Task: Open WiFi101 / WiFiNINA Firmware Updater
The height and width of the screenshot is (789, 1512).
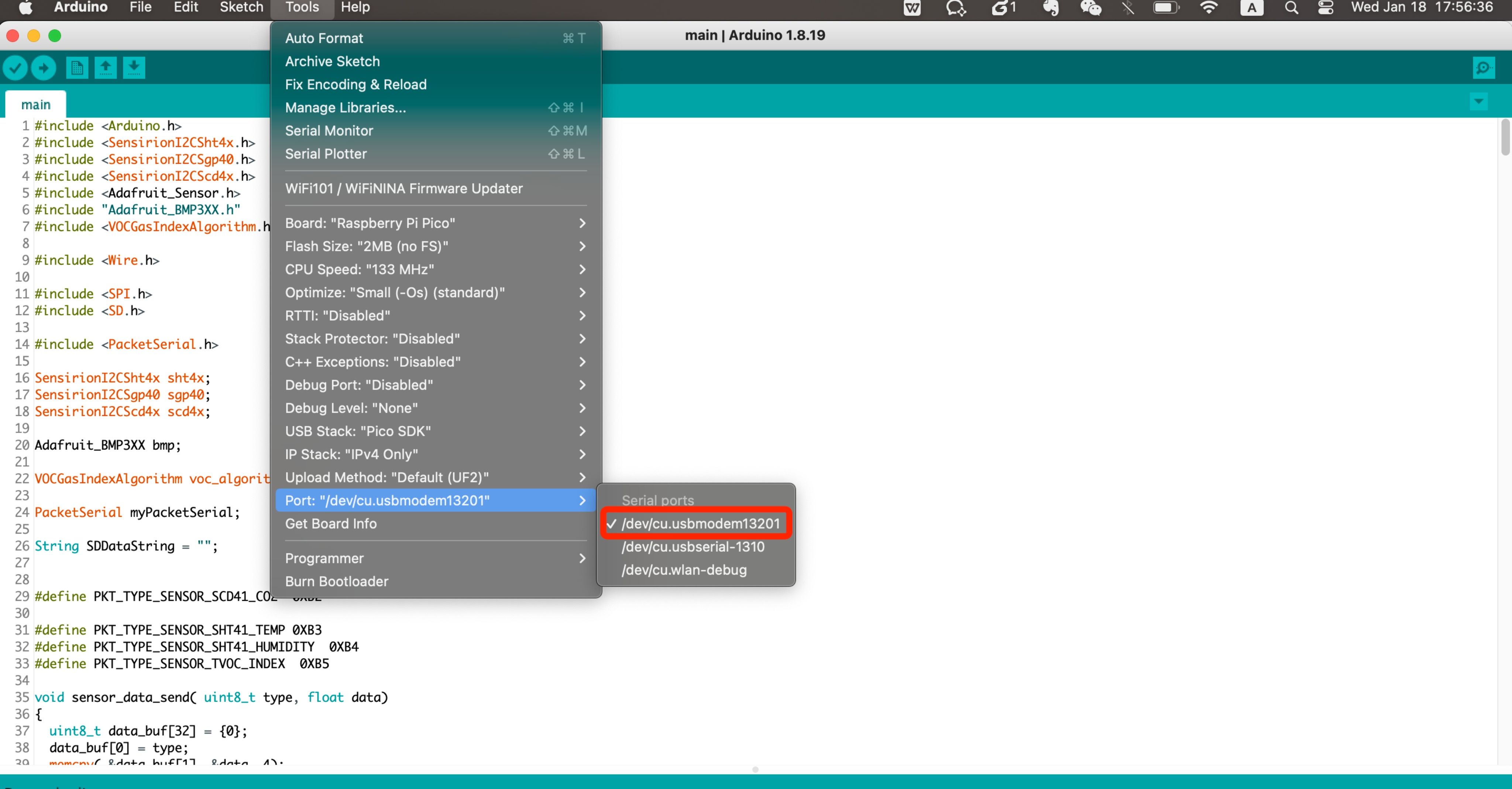Action: coord(436,188)
